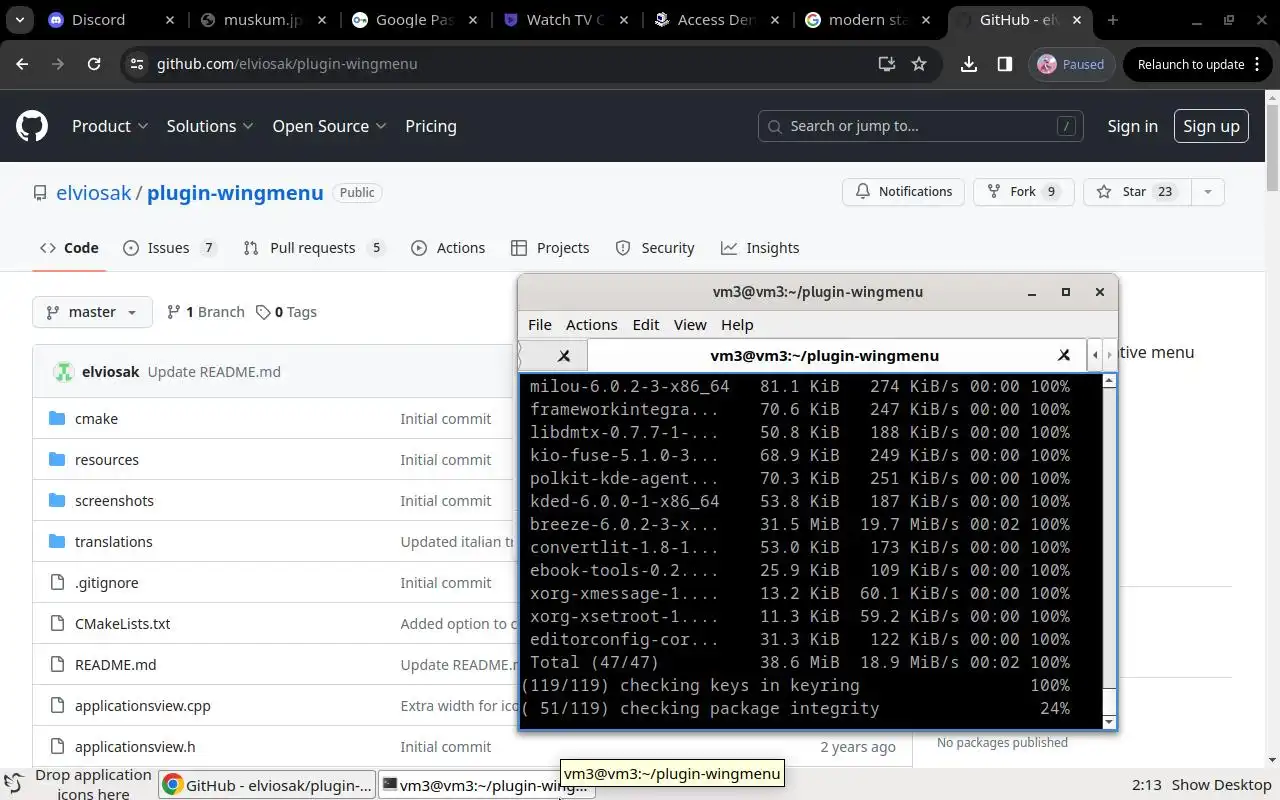The width and height of the screenshot is (1280, 800).
Task: Open the README.md file
Action: (115, 665)
